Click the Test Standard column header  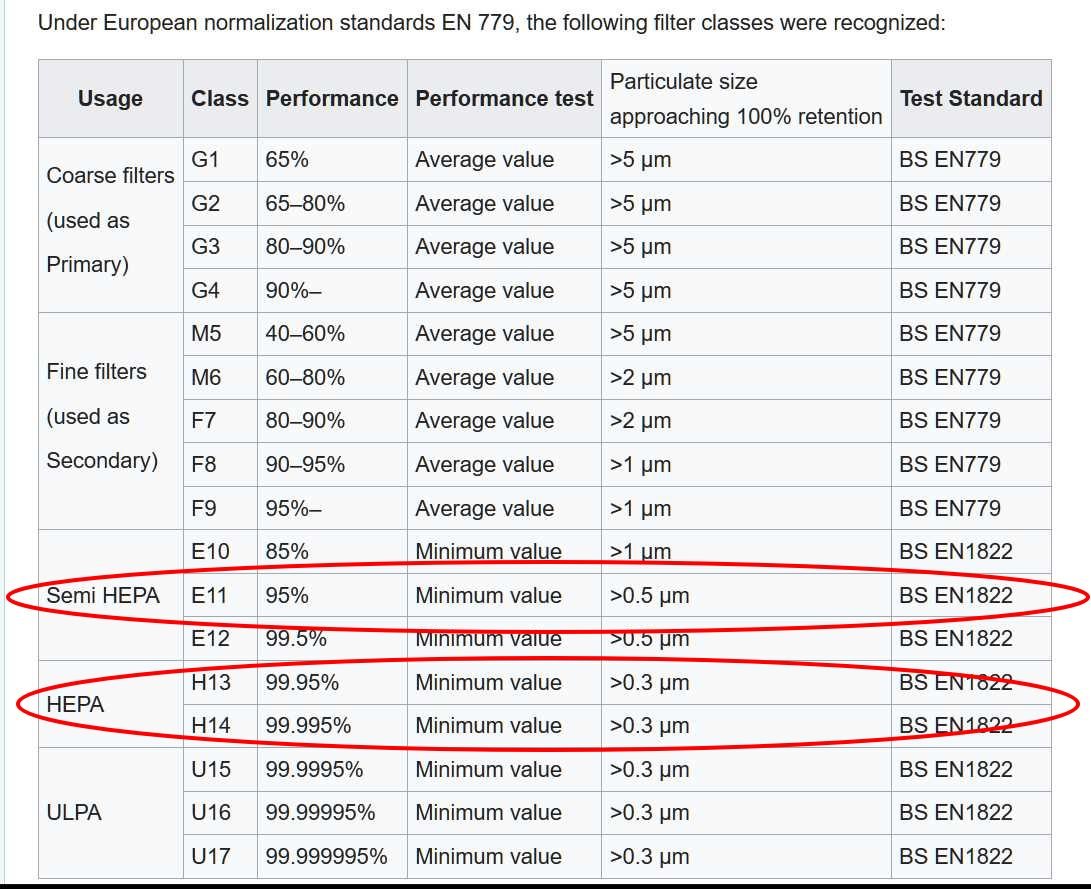970,98
